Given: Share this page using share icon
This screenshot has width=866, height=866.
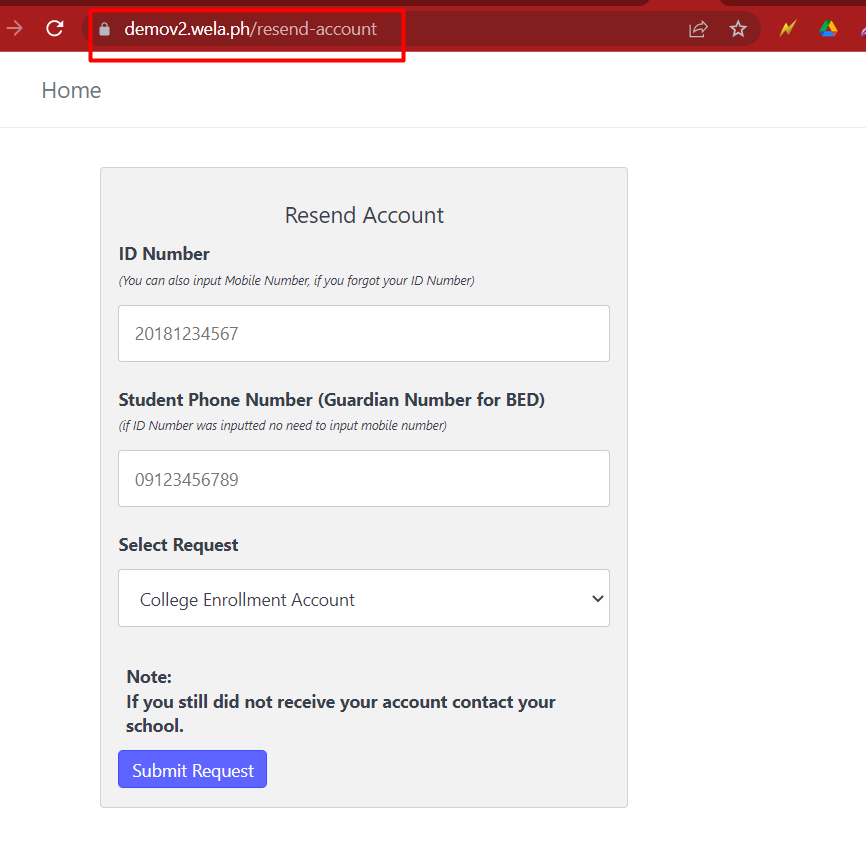Looking at the screenshot, I should [x=698, y=29].
